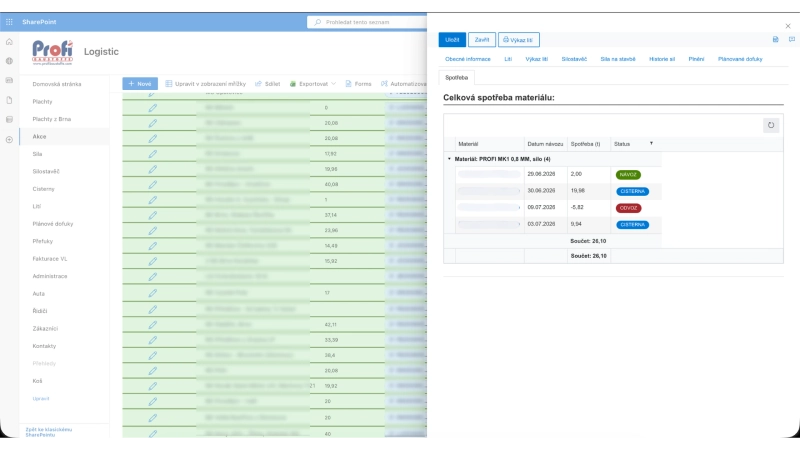
Task: Switch to Historie sil tab
Action: [x=662, y=59]
